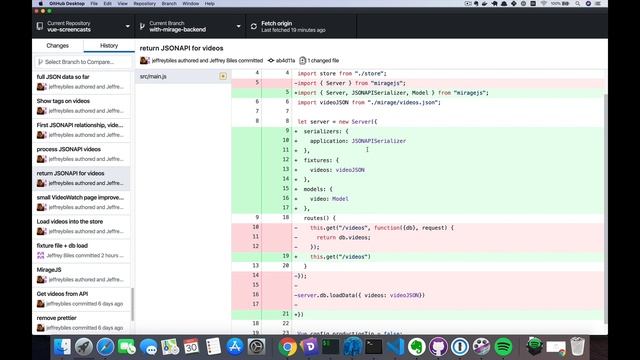Click avatar on 'fixture file + db load' commit
Screen dimensions: 640x360
40,256
